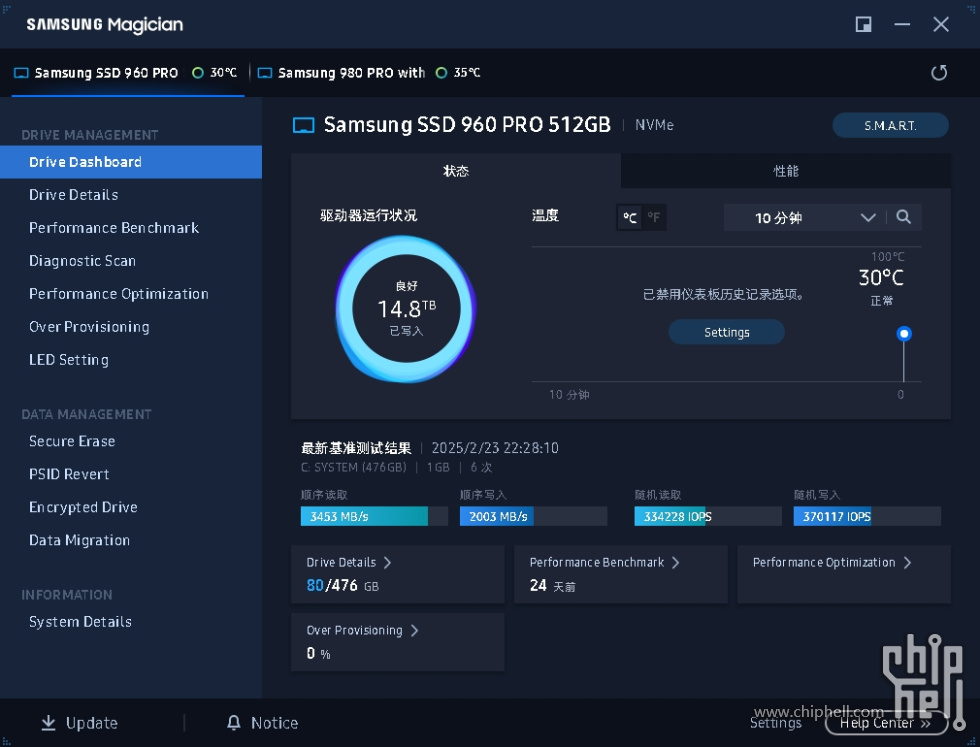Click the 35℃ status ring on the 980 PRO tab
This screenshot has height=747, width=980.
pyautogui.click(x=441, y=73)
